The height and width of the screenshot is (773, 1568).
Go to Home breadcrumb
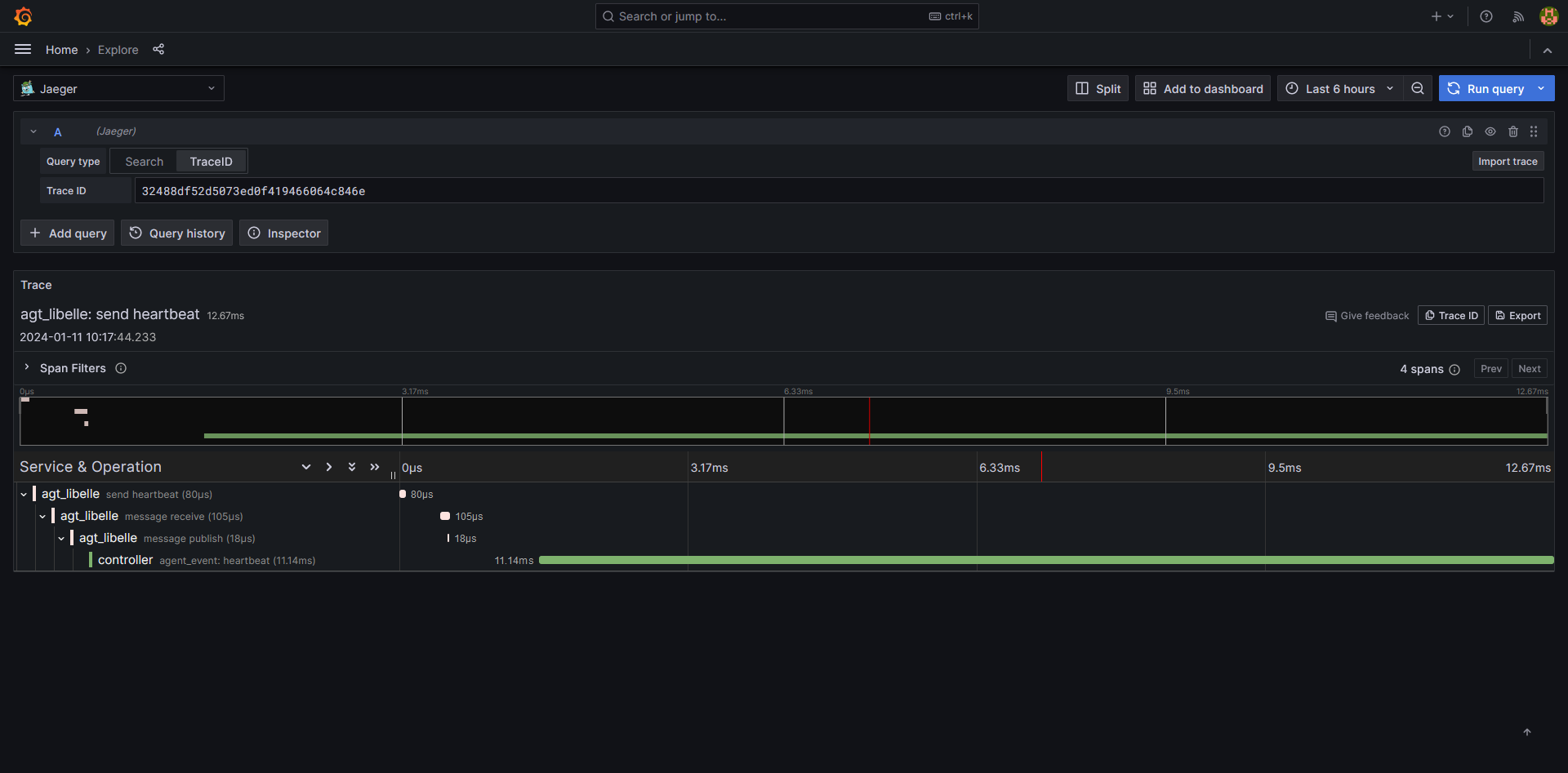point(61,50)
